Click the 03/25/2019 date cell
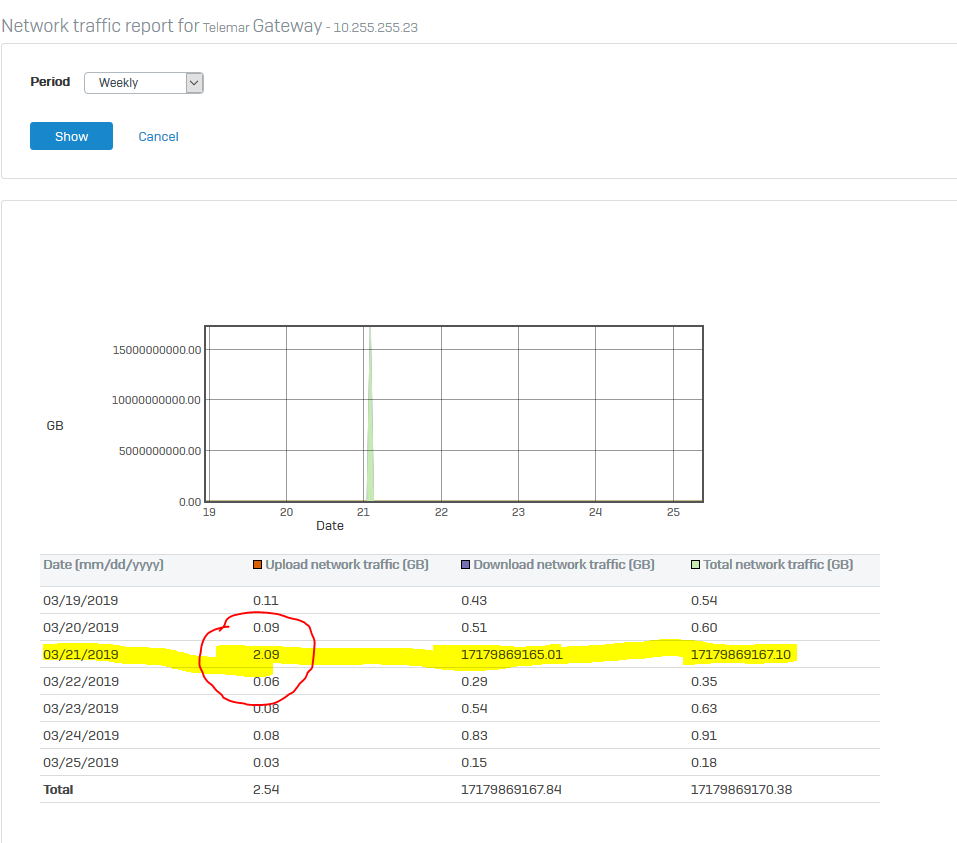 pyautogui.click(x=81, y=763)
